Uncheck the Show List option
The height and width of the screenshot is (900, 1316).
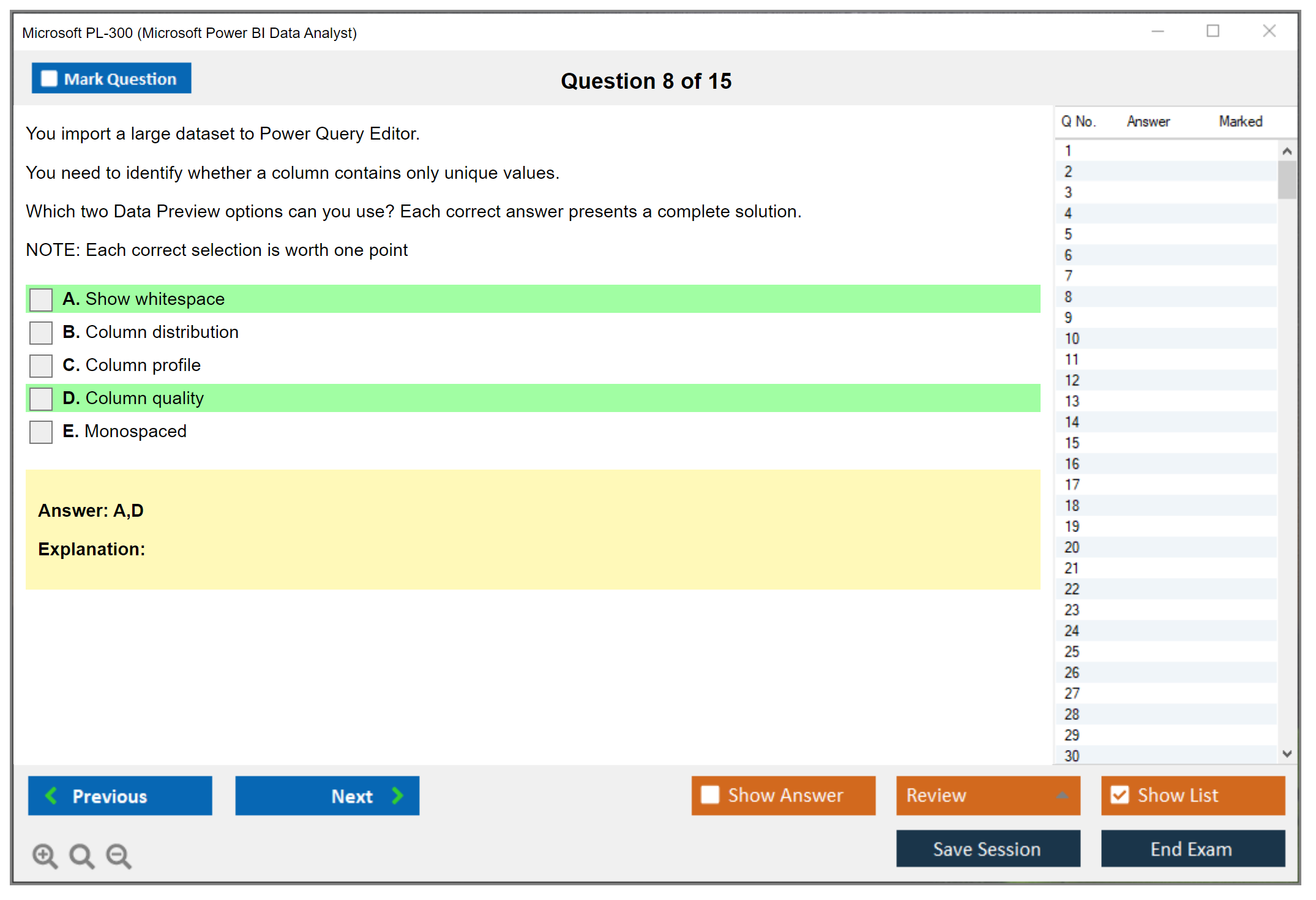(1120, 795)
